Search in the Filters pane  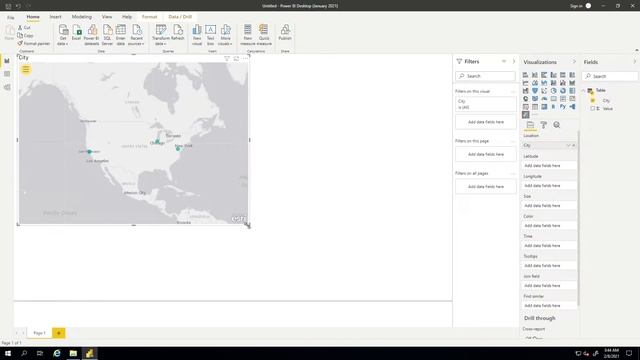[486, 76]
